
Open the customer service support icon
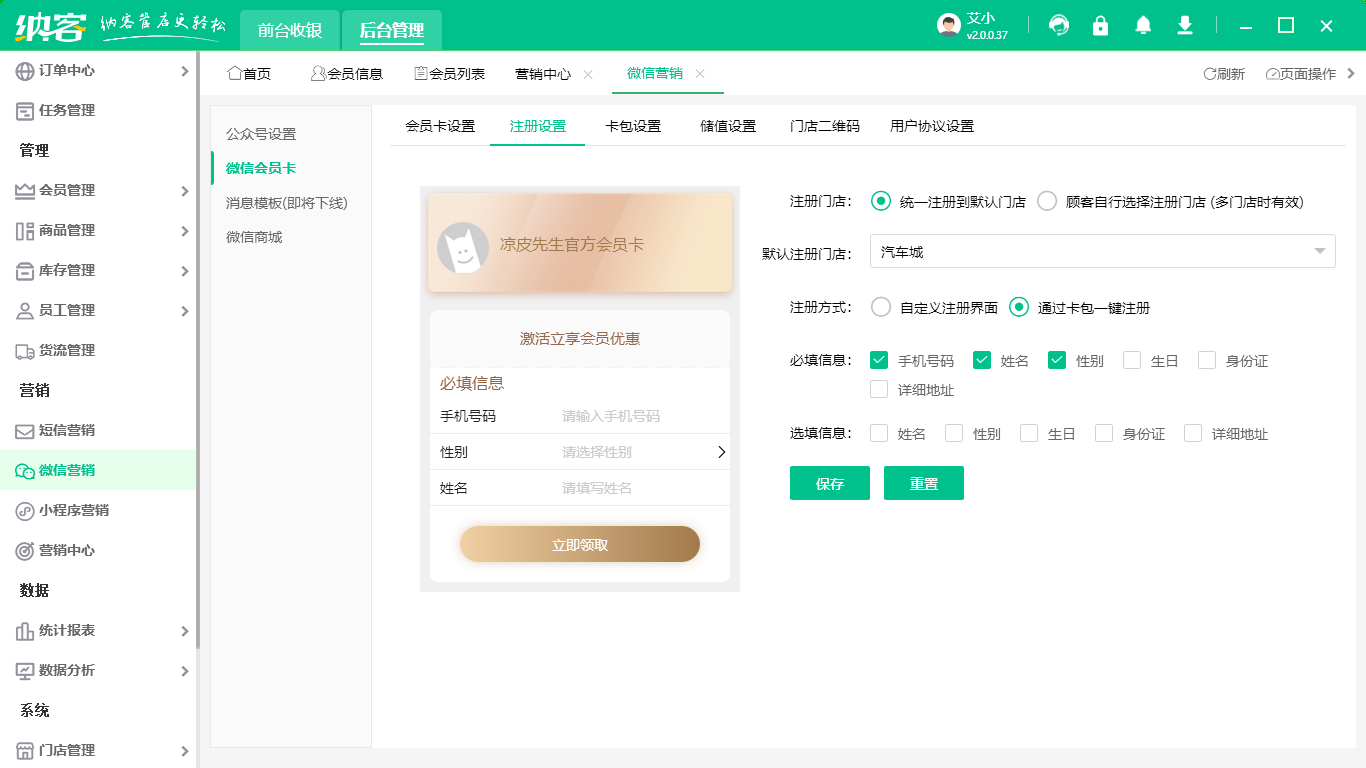click(x=1058, y=25)
